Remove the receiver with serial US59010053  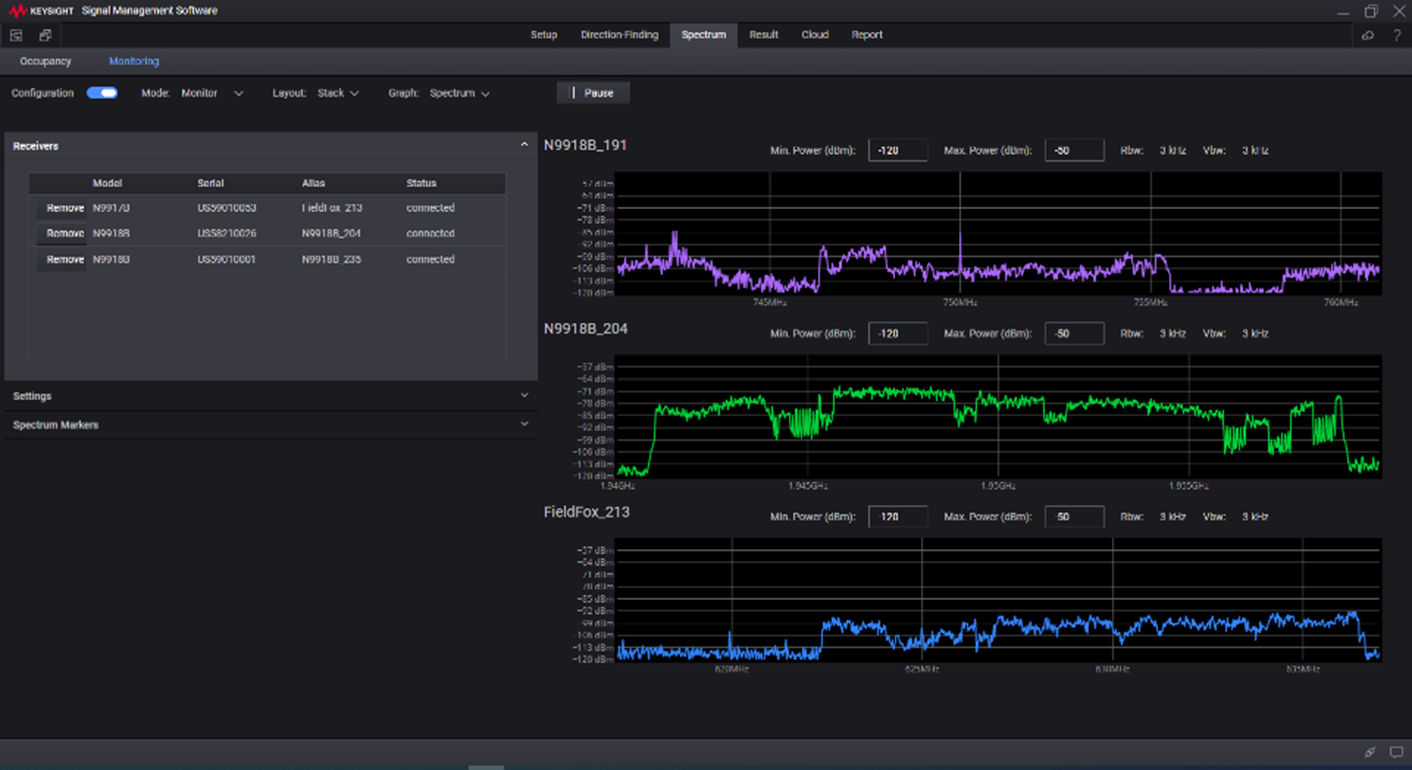coord(64,208)
